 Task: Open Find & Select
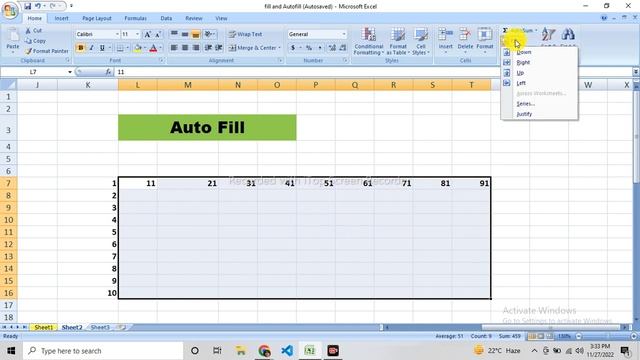click(568, 37)
